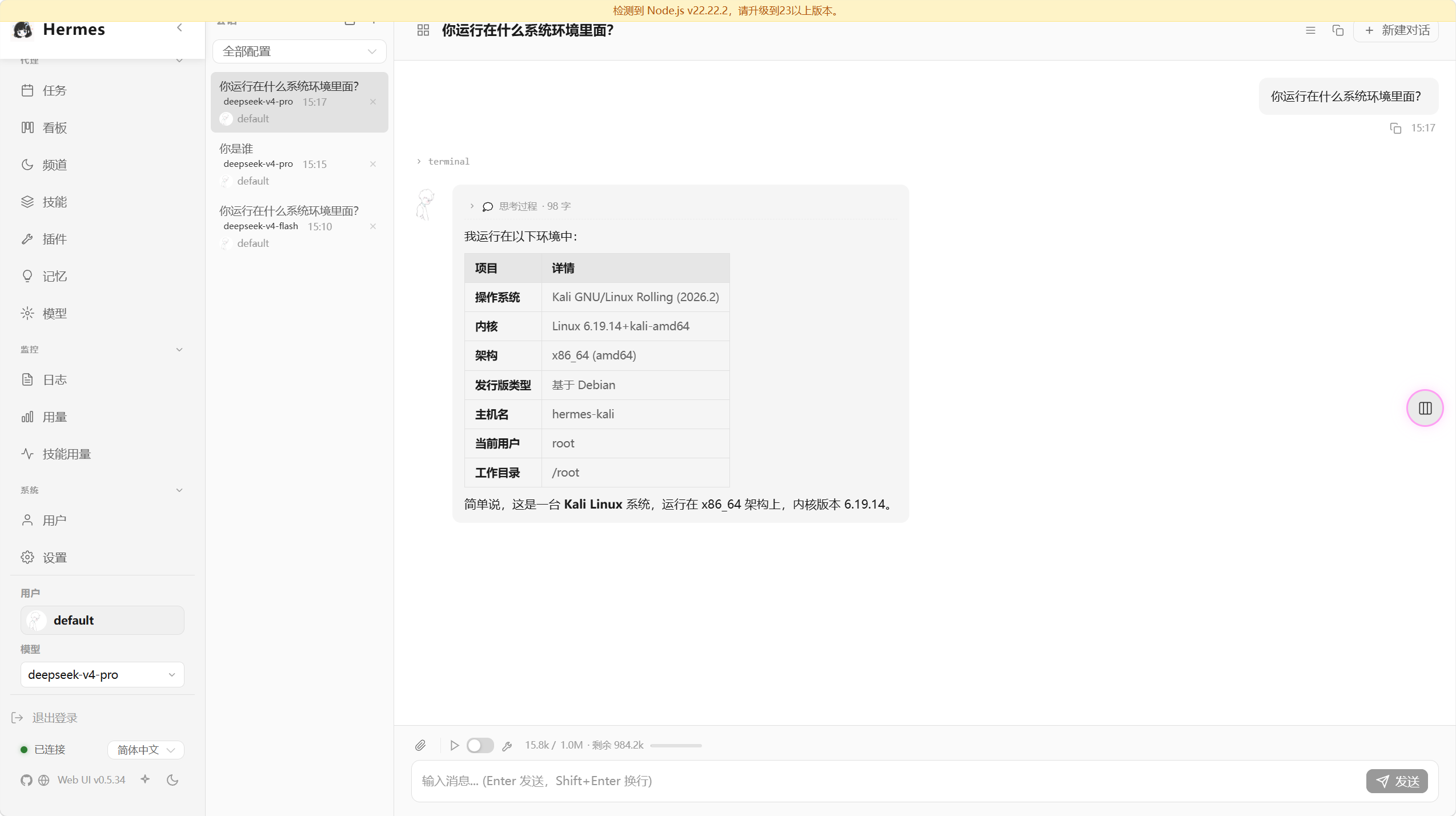
Task: Click the play triangle icon above input
Action: [x=455, y=745]
